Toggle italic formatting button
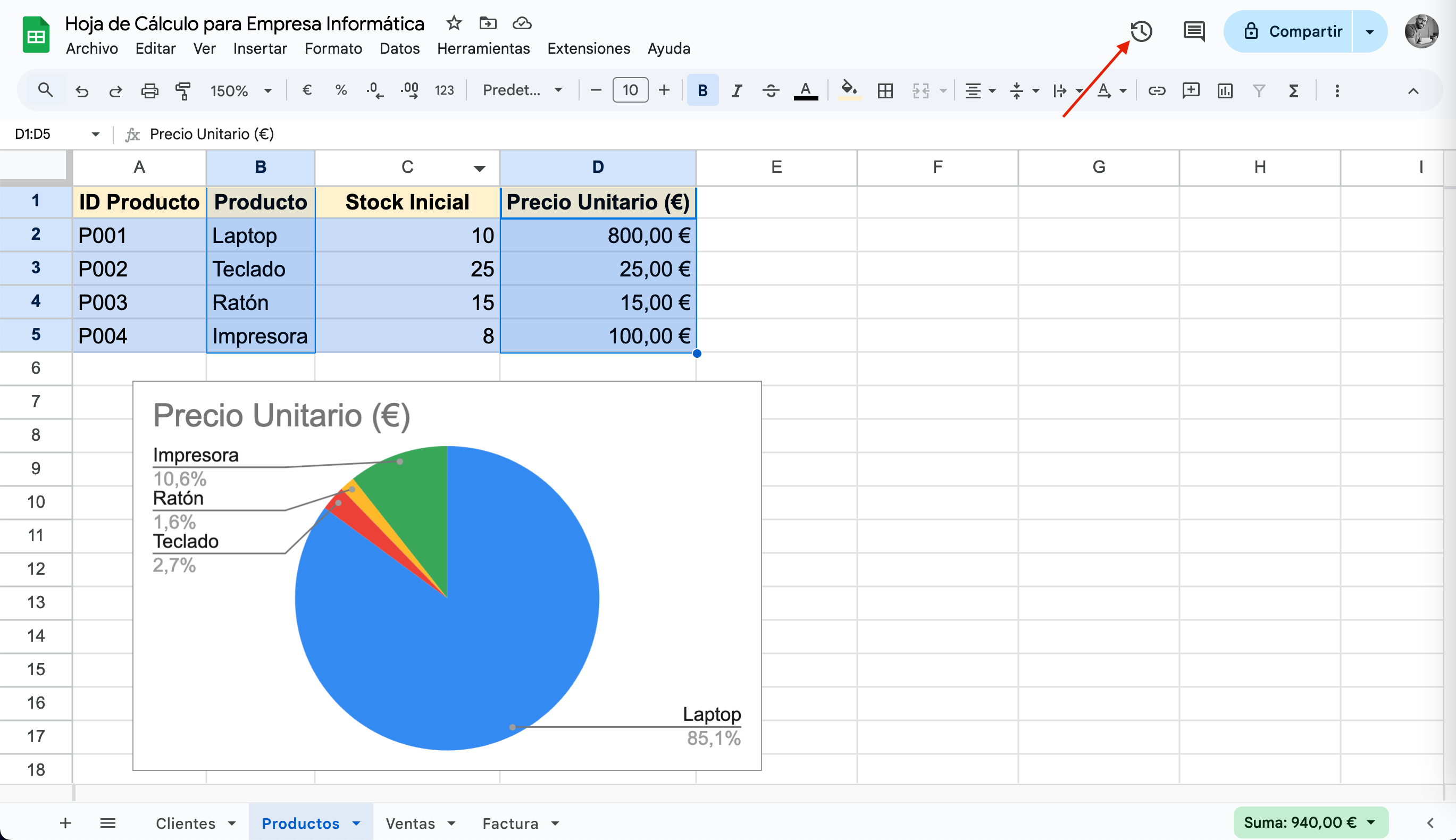The width and height of the screenshot is (1456, 840). click(737, 90)
